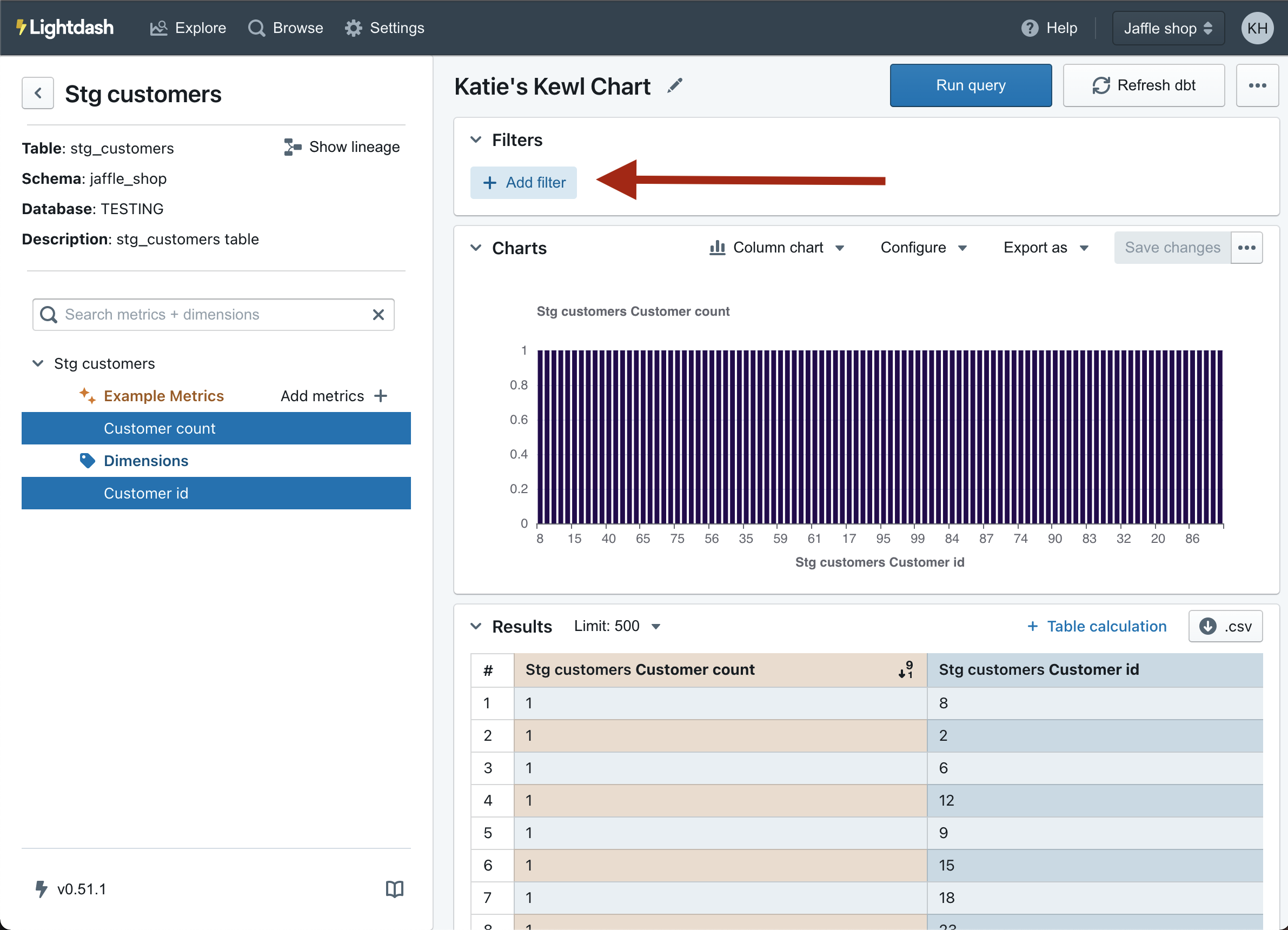The height and width of the screenshot is (930, 1288).
Task: Collapse the Filters section
Action: click(476, 139)
